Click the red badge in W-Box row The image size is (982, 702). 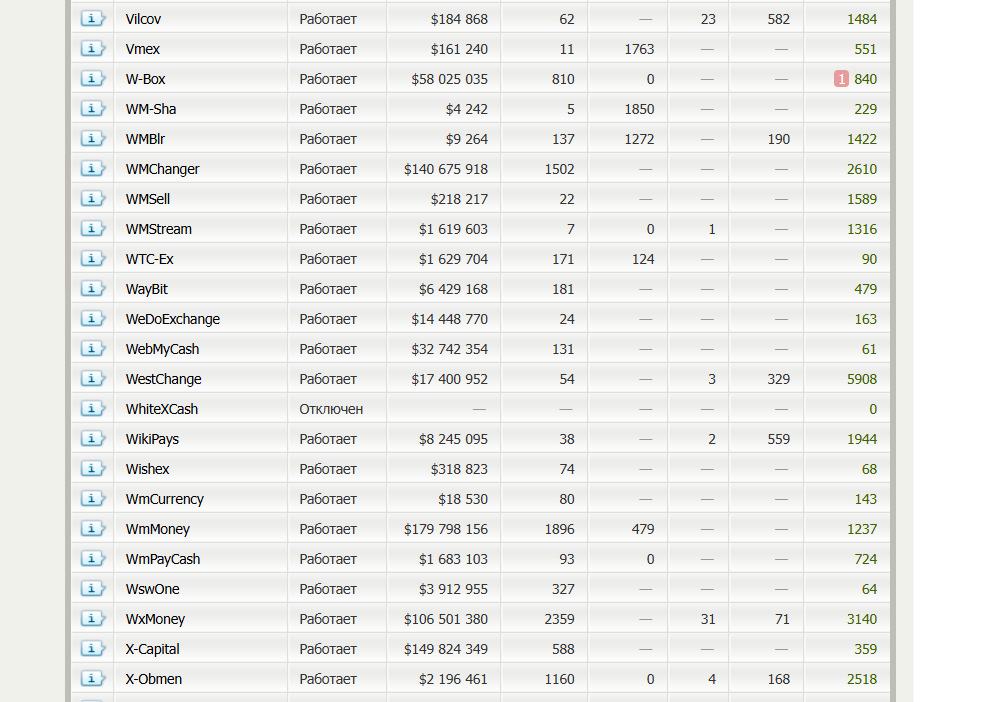[x=841, y=79]
